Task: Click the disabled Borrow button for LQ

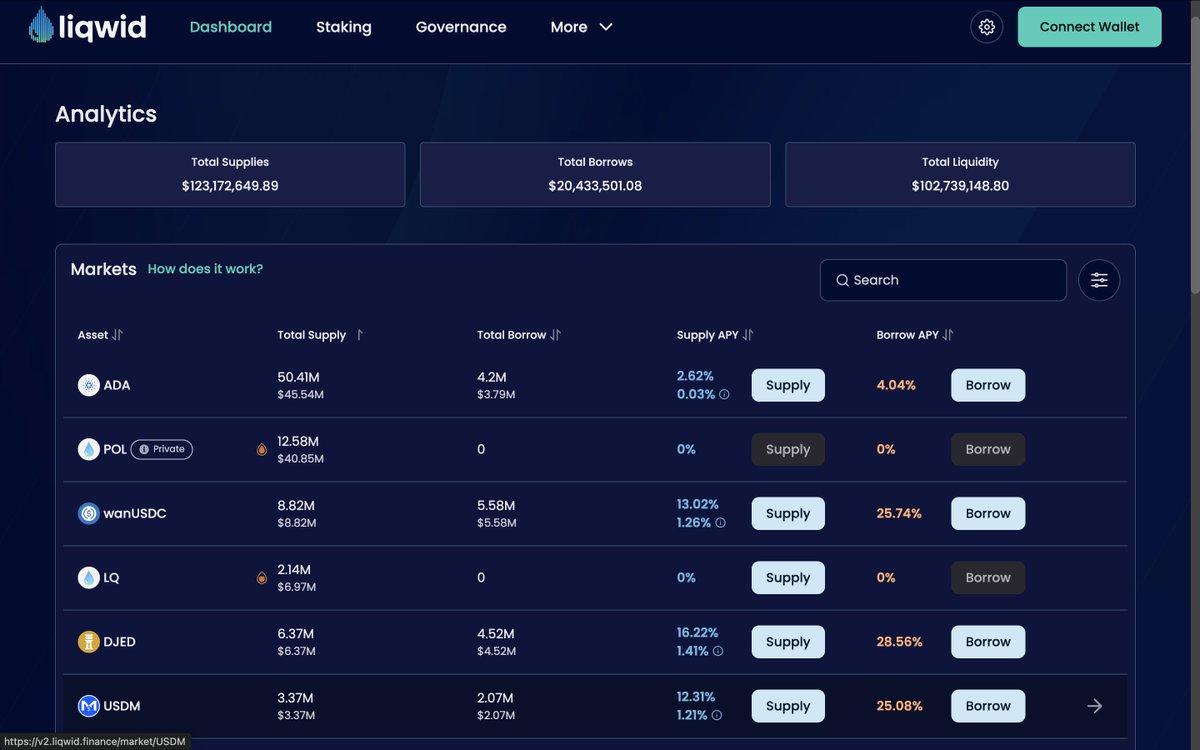Action: [988, 577]
